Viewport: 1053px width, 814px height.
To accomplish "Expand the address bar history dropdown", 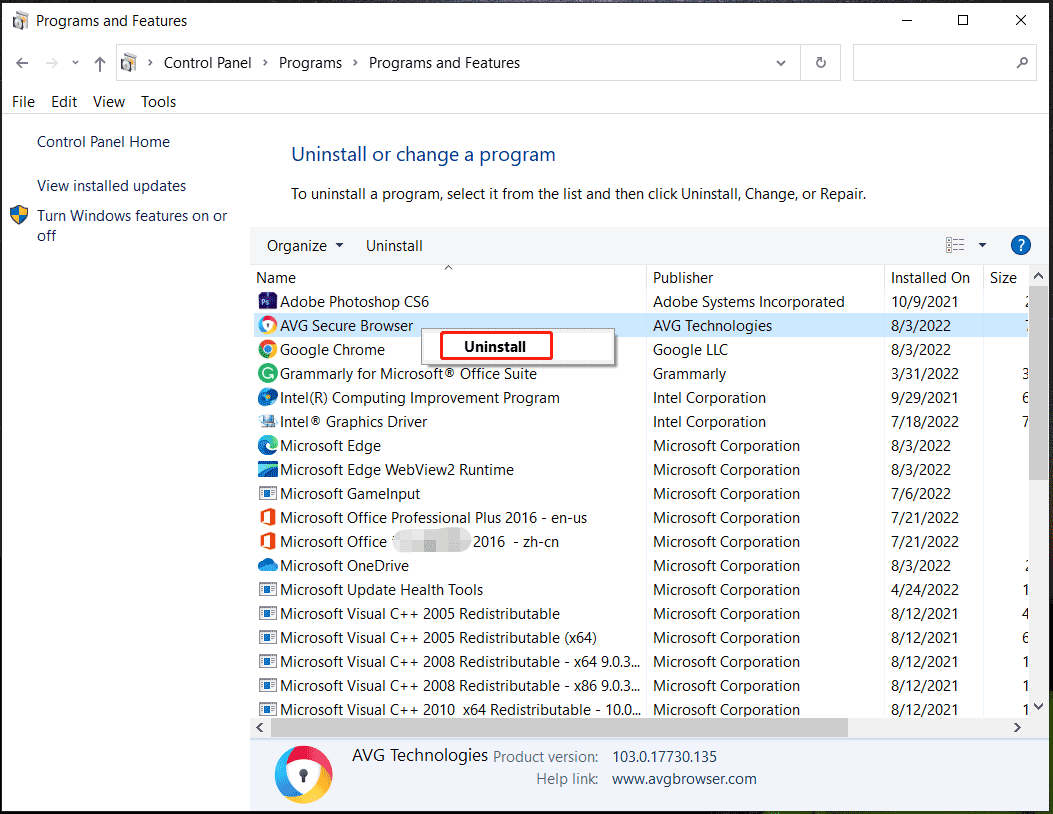I will tap(780, 63).
